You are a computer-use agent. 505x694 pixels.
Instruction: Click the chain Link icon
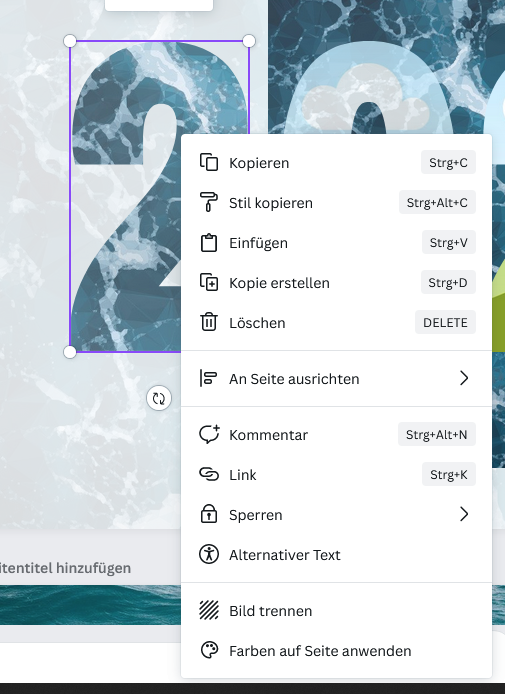point(209,474)
